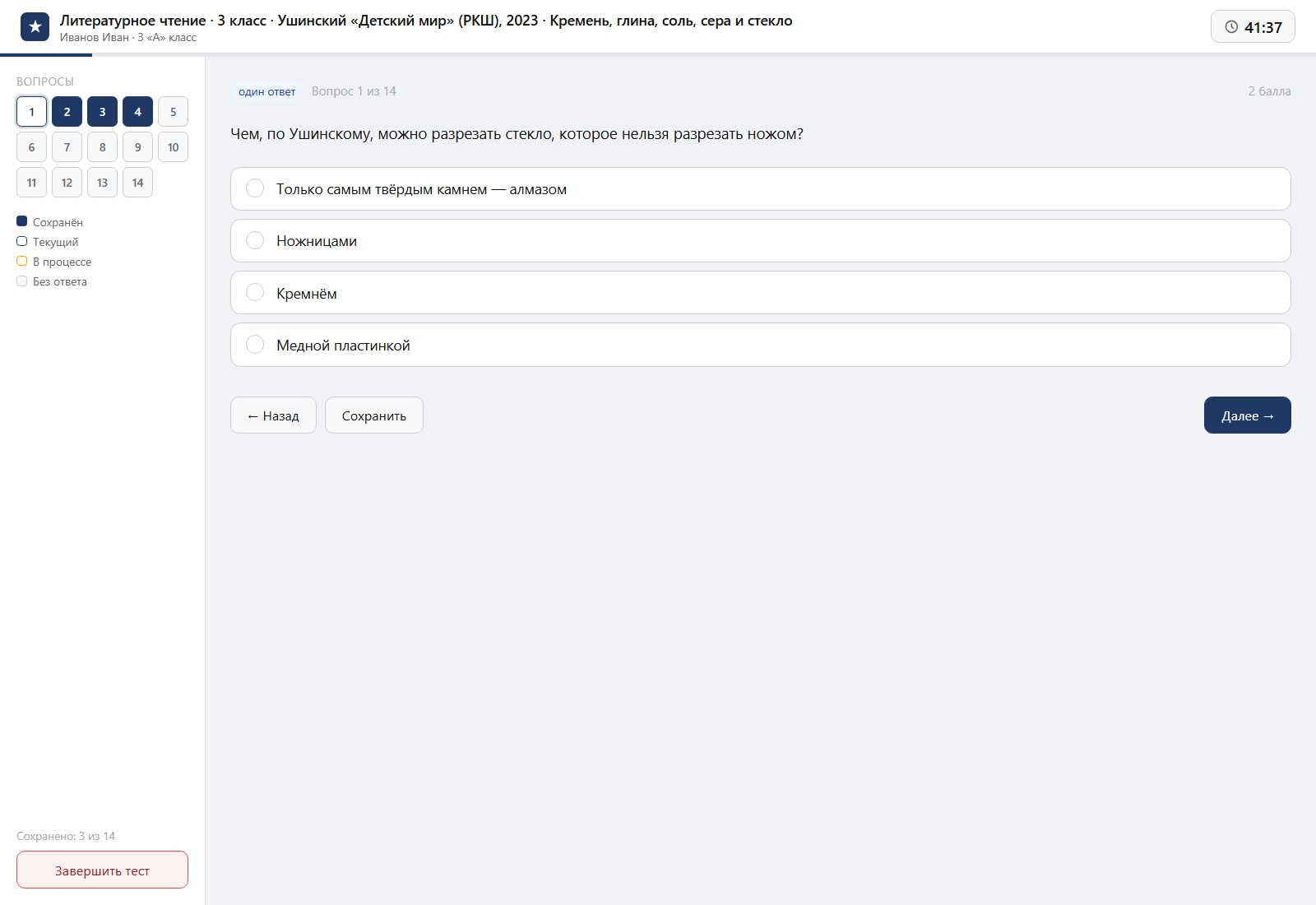Click 'В процессе' legend entry

coord(54,262)
